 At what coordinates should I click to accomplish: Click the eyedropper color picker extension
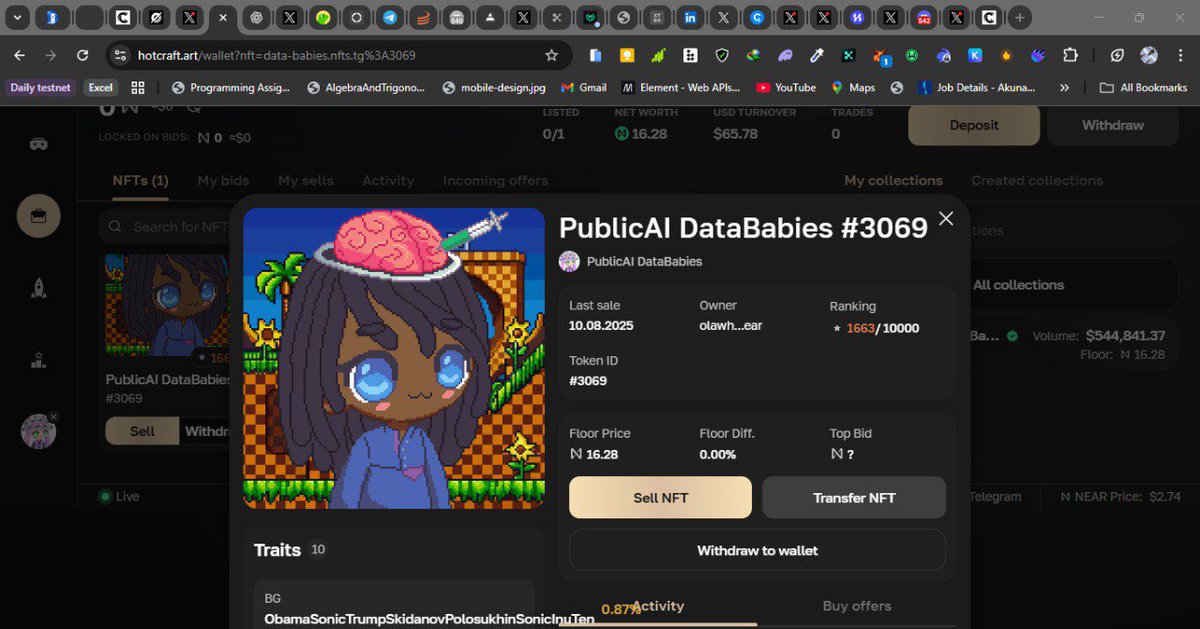[817, 56]
